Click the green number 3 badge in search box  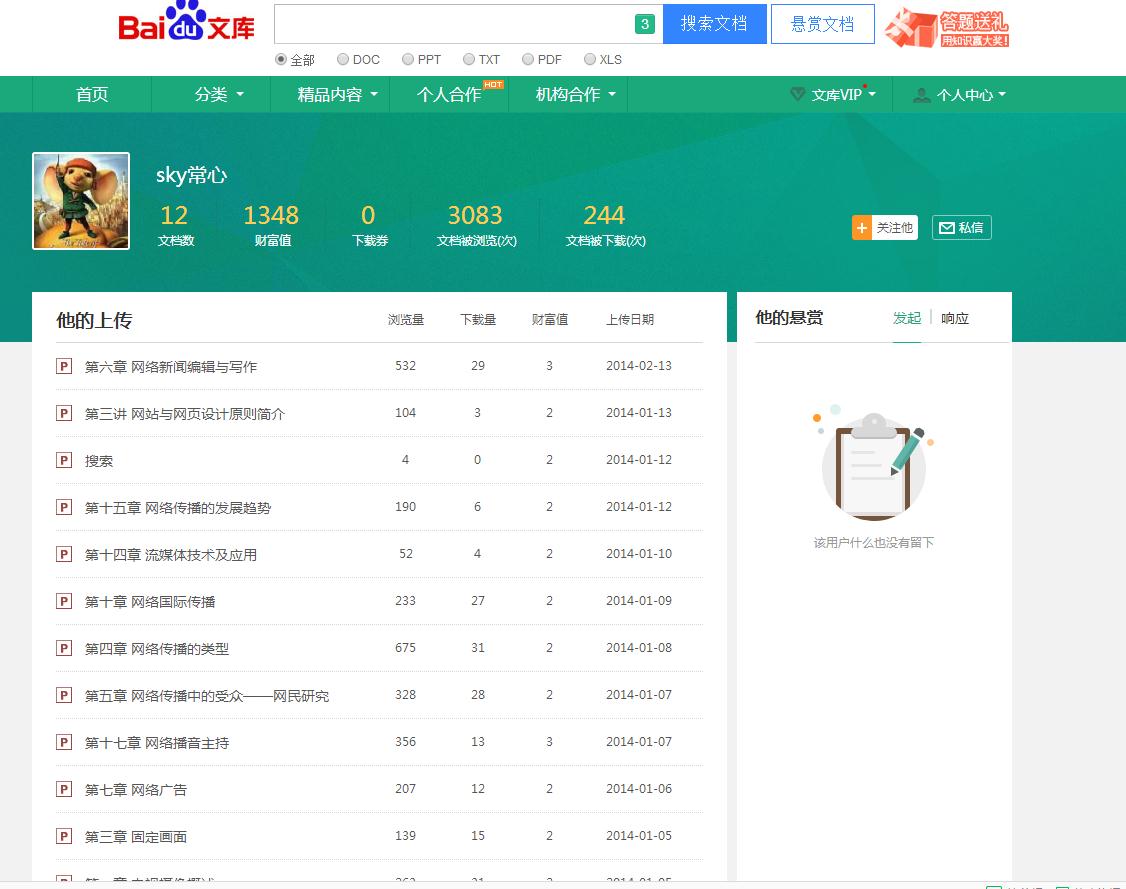645,24
